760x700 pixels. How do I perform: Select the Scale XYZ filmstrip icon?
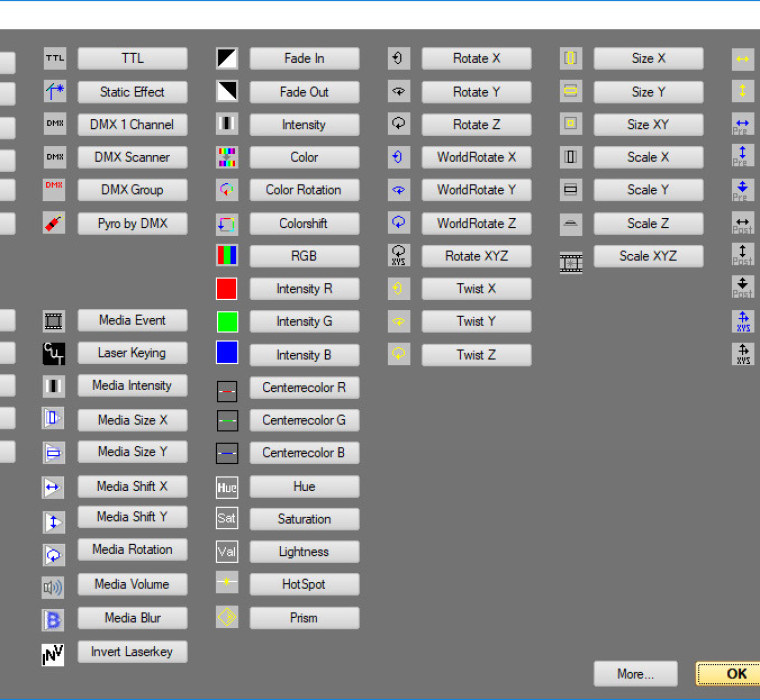(571, 262)
